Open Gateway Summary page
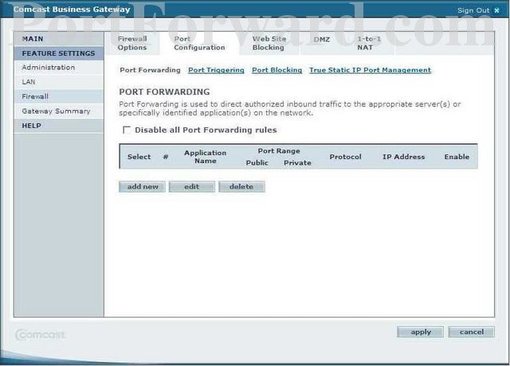 (x=59, y=111)
